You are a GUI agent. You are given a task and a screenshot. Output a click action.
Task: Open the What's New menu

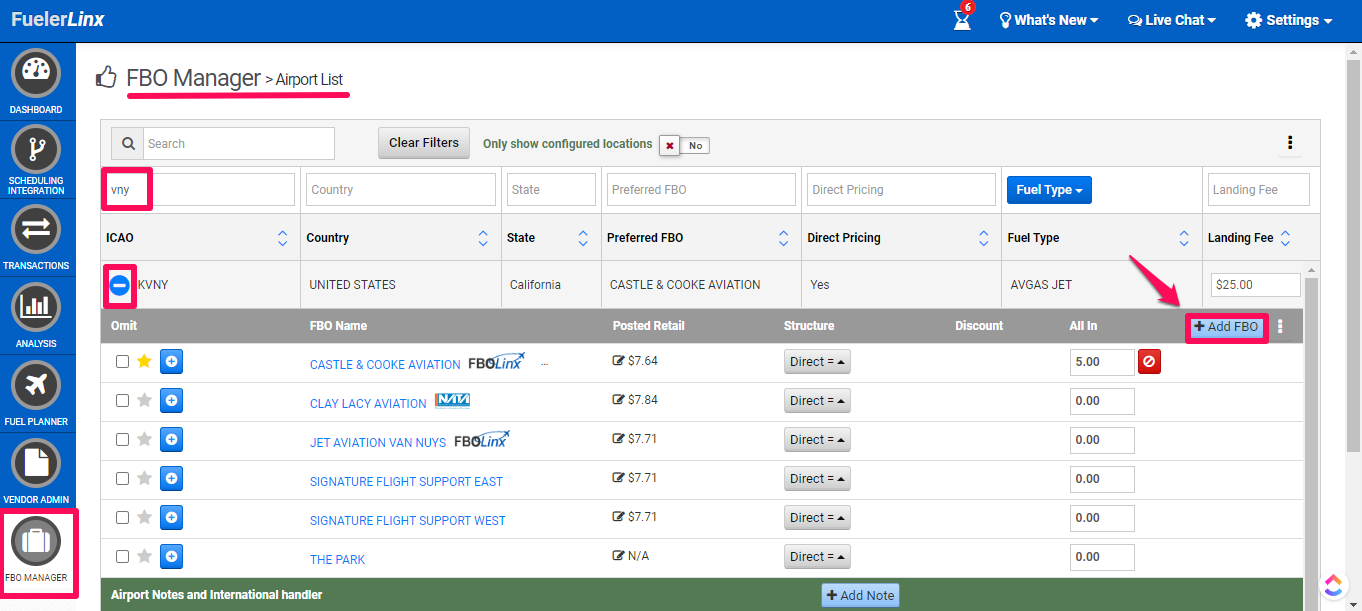pyautogui.click(x=1048, y=20)
